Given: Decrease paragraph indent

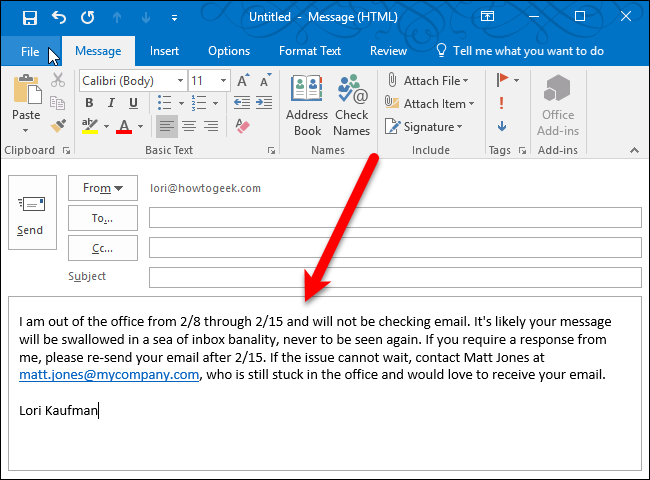Looking at the screenshot, I should (x=242, y=102).
